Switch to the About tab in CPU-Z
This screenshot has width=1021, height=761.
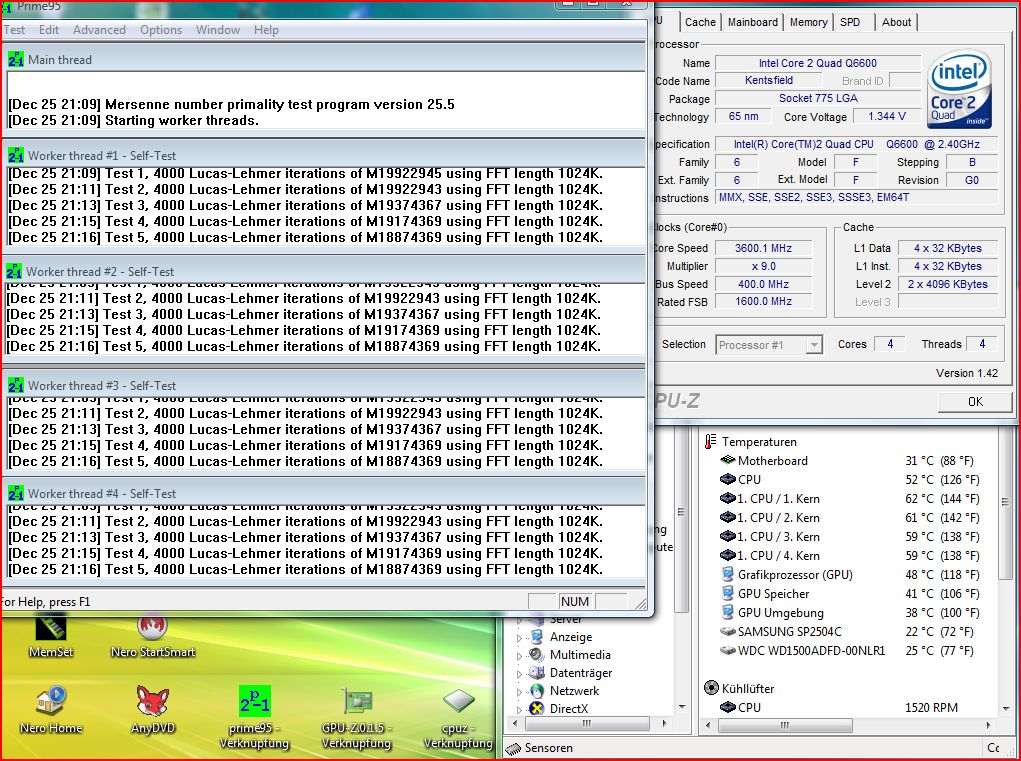(896, 22)
